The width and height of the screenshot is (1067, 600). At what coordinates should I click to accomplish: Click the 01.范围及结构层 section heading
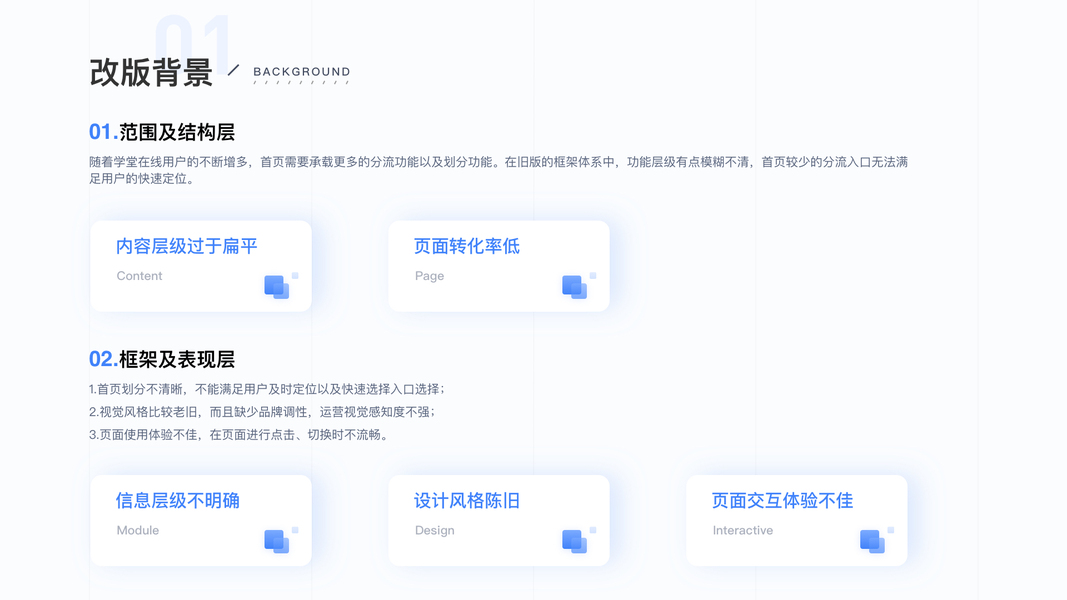(162, 132)
